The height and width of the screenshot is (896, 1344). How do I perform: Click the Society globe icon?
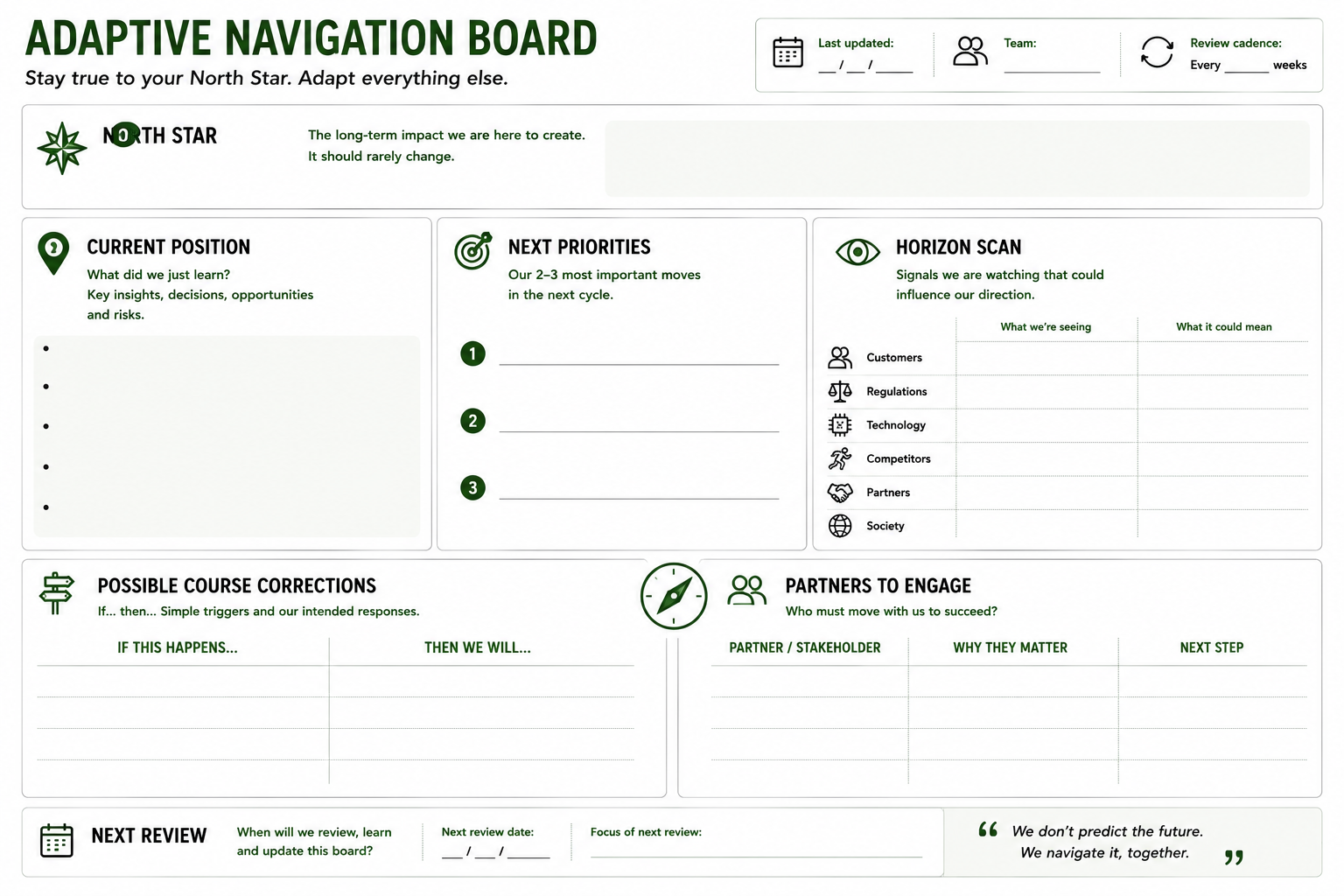[840, 526]
